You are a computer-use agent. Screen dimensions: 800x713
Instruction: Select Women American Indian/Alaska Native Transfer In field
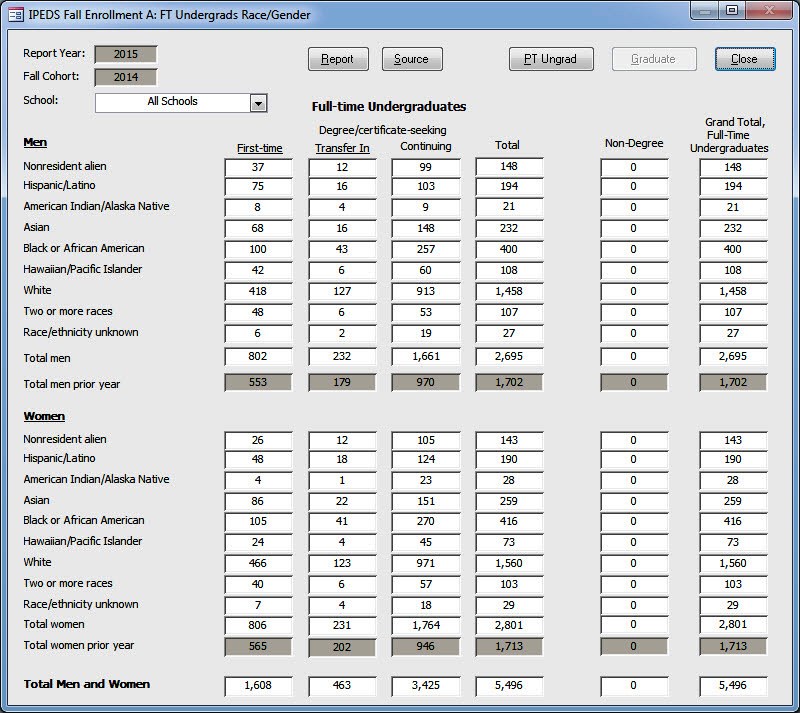coord(342,480)
